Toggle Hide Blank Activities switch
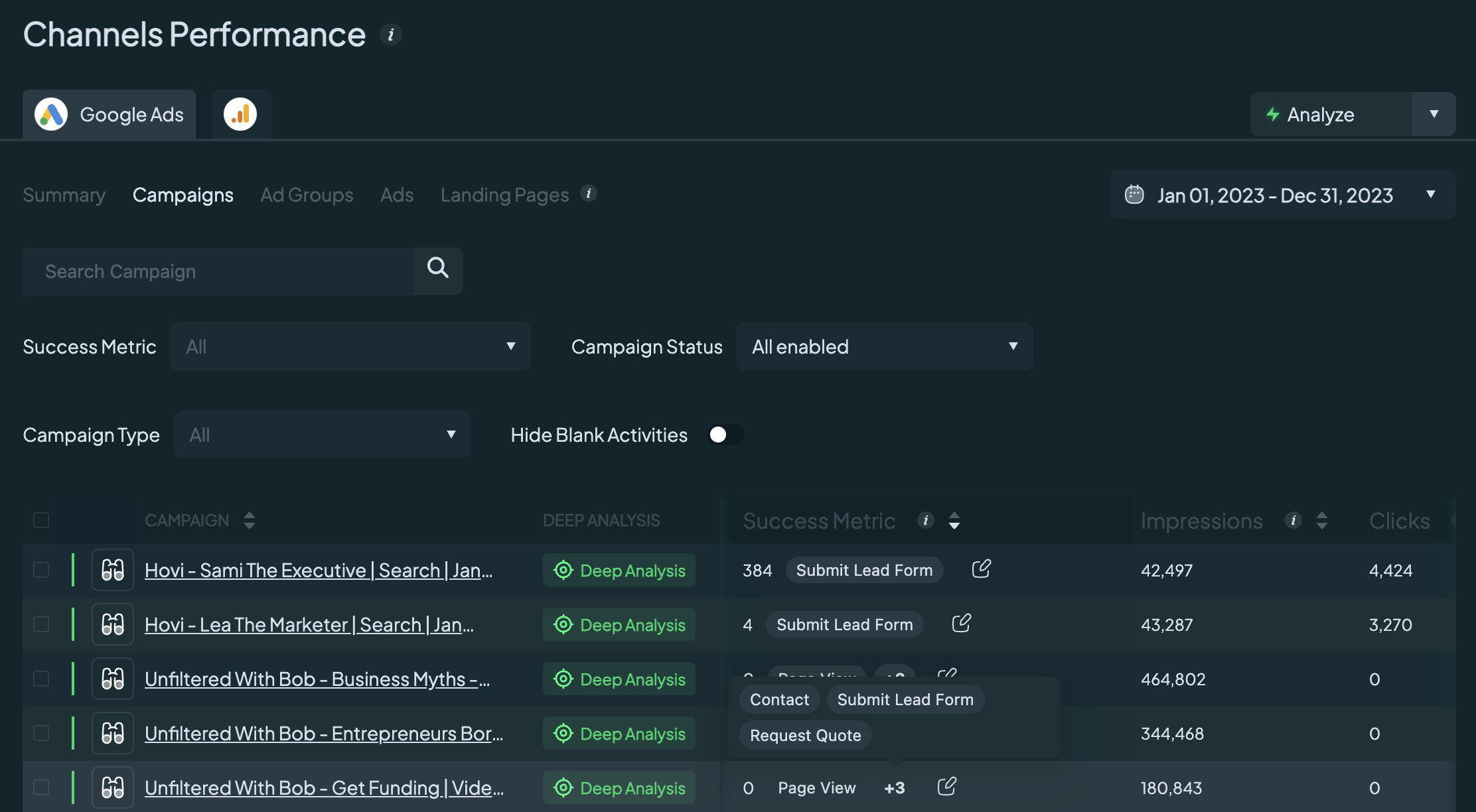The width and height of the screenshot is (1476, 812). pos(725,435)
